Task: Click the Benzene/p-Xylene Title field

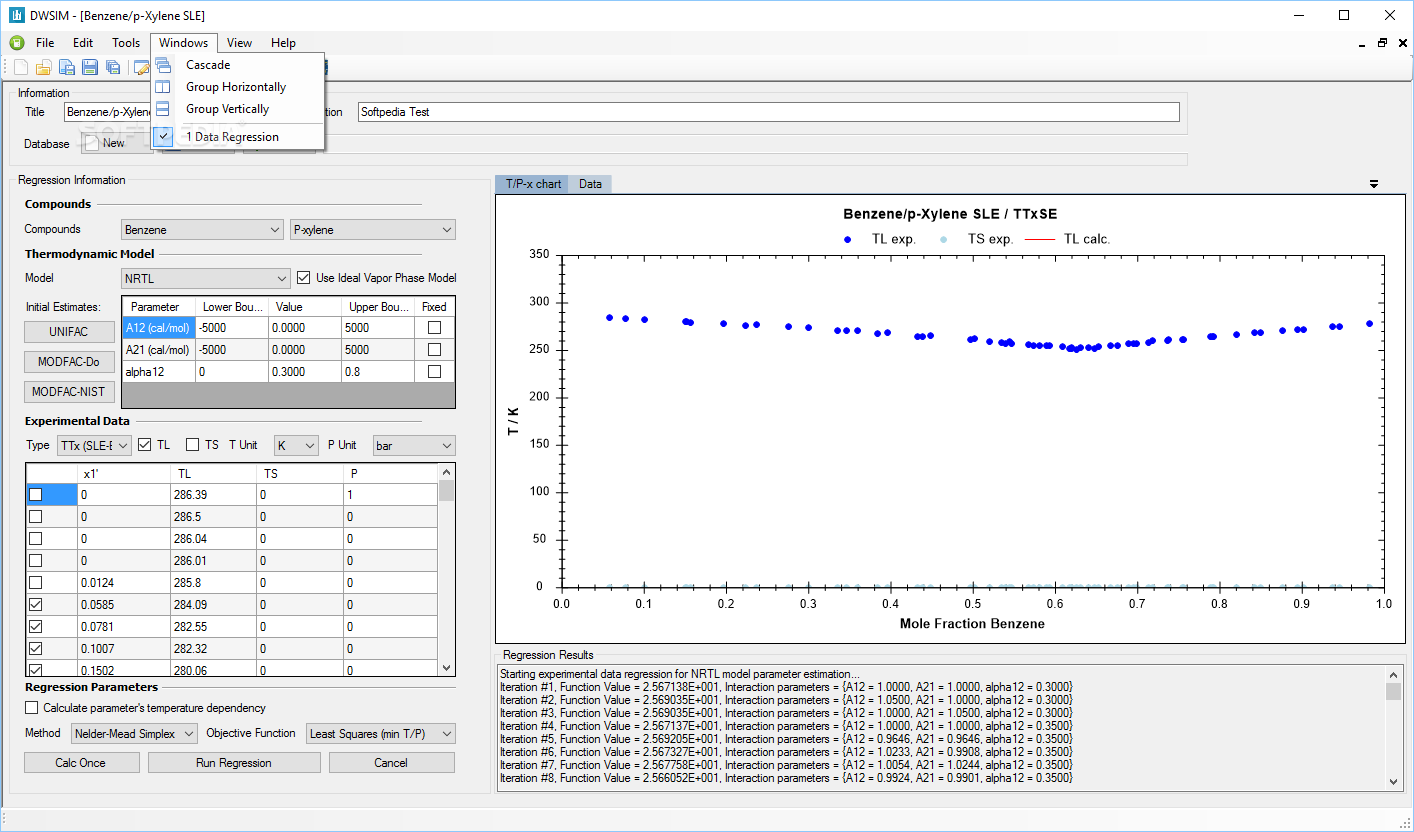Action: 107,112
